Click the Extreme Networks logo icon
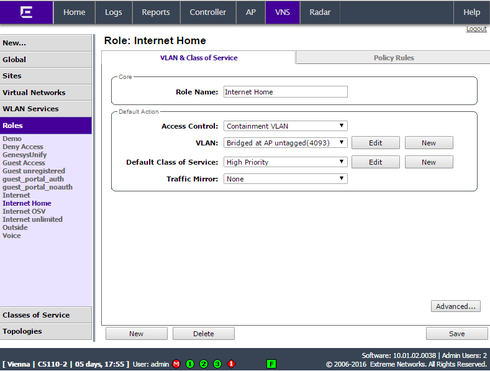Screen dimensions: 490x371 tap(26, 12)
